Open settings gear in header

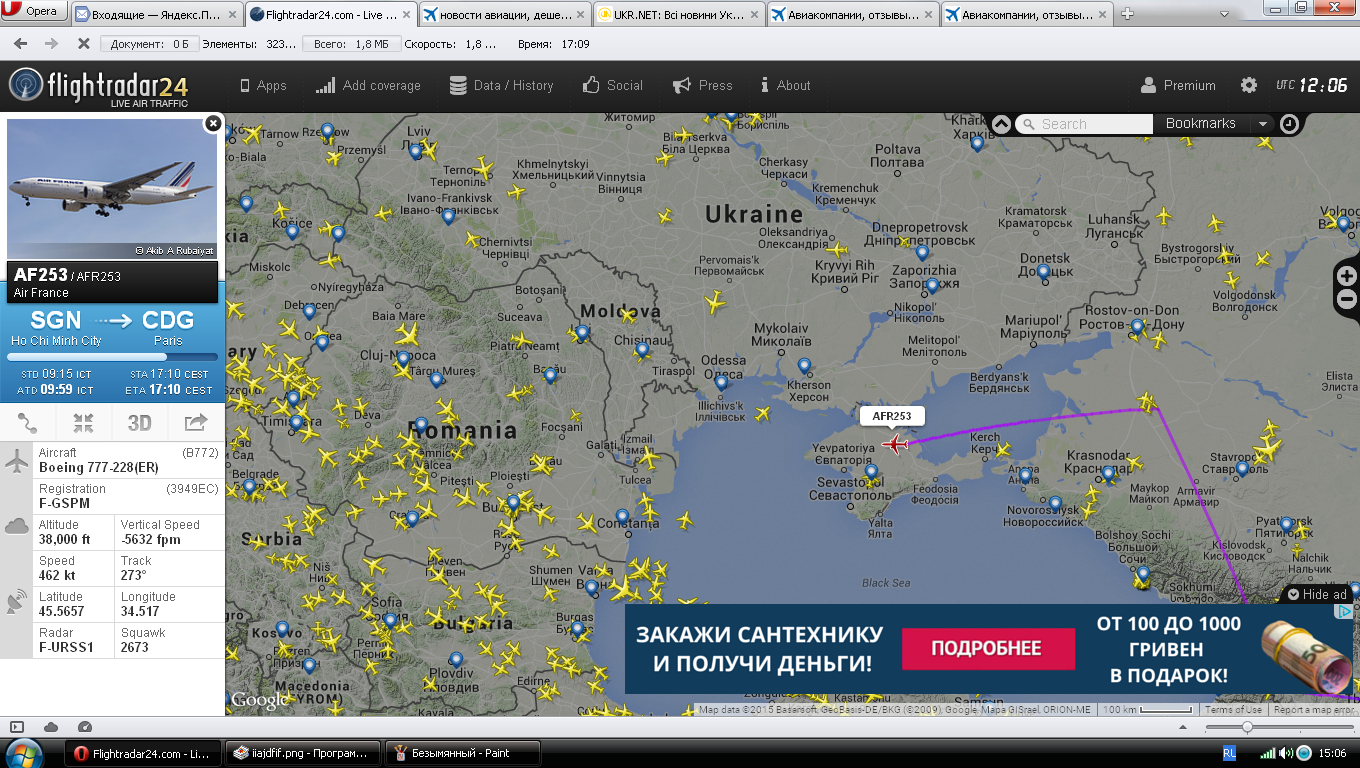(1249, 86)
